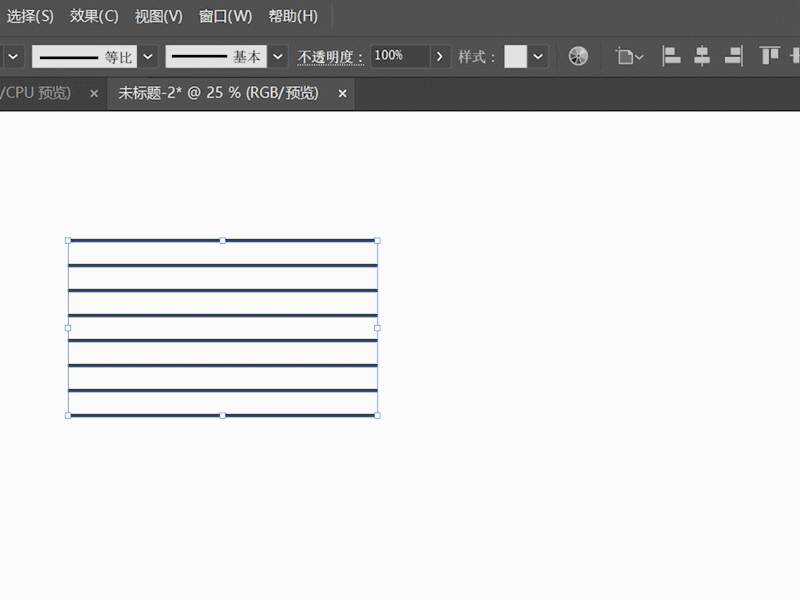Image resolution: width=800 pixels, height=600 pixels.
Task: Open the 视图(V) menu
Action: point(159,16)
